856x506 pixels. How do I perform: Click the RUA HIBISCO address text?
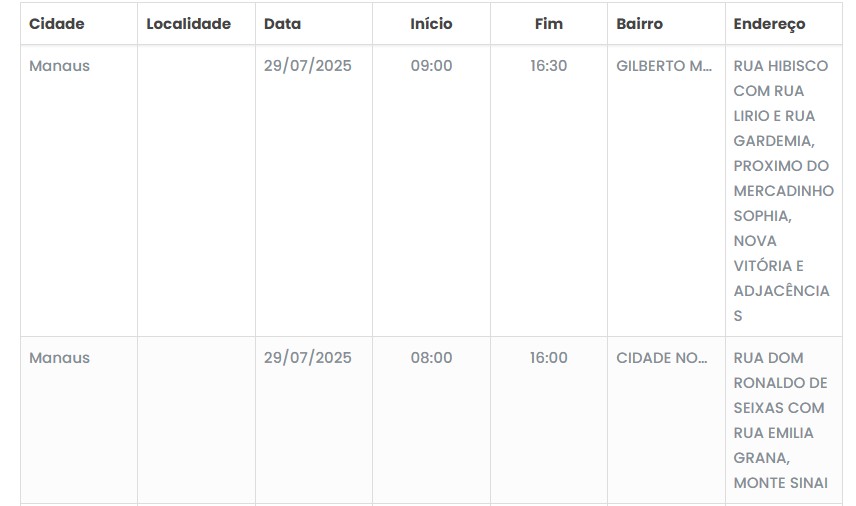tap(781, 66)
